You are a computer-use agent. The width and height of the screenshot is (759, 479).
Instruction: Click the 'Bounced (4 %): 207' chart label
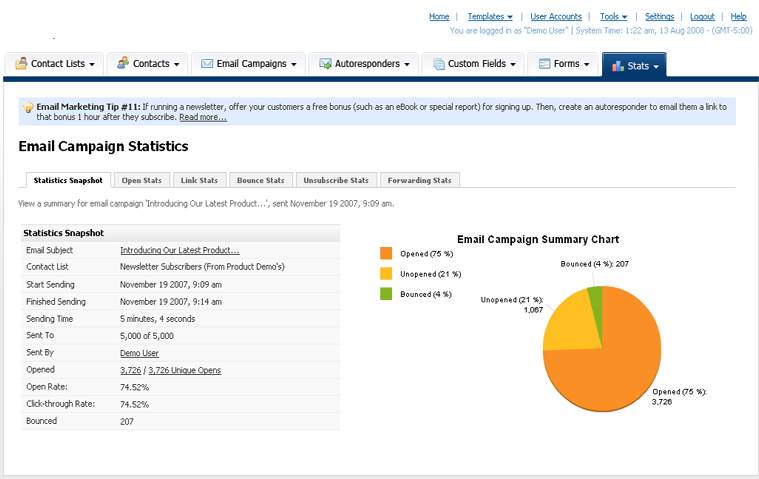point(594,264)
